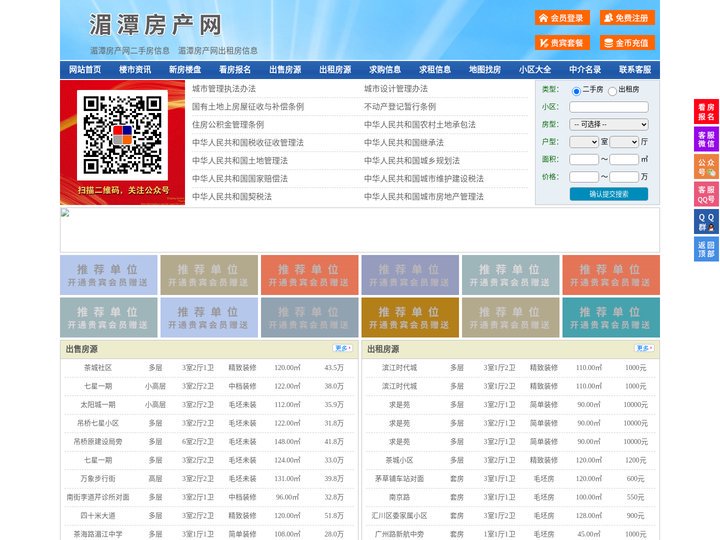Open the 房型 可选择 dropdown

[609, 124]
